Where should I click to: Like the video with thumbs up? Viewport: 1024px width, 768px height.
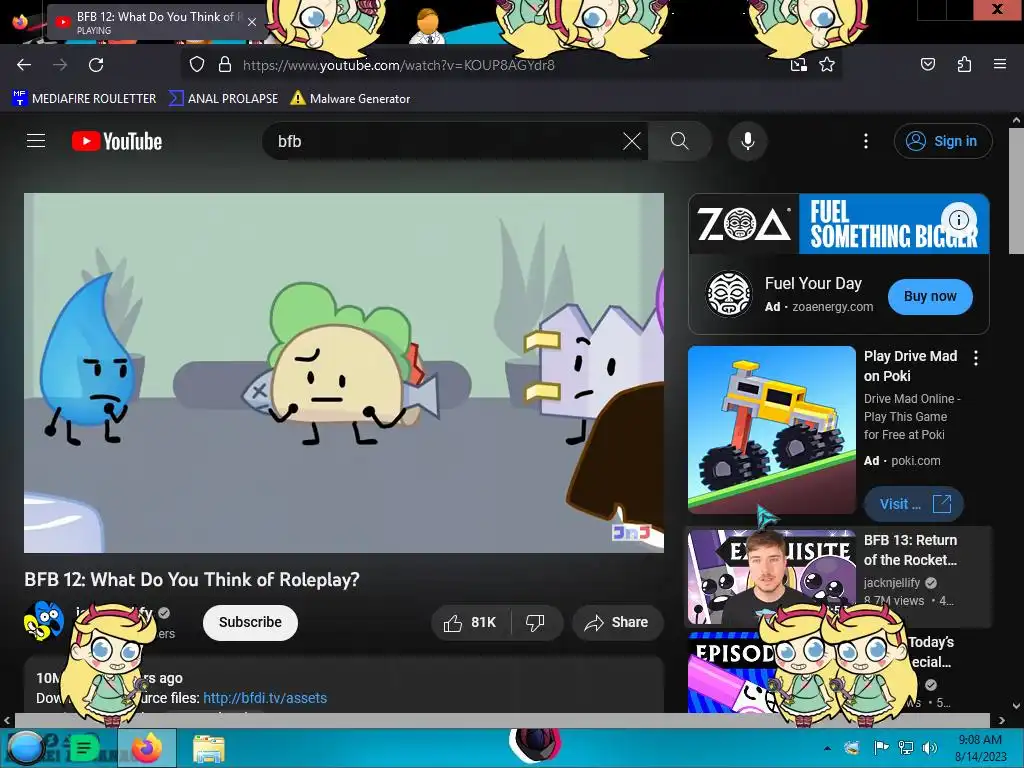[471, 622]
